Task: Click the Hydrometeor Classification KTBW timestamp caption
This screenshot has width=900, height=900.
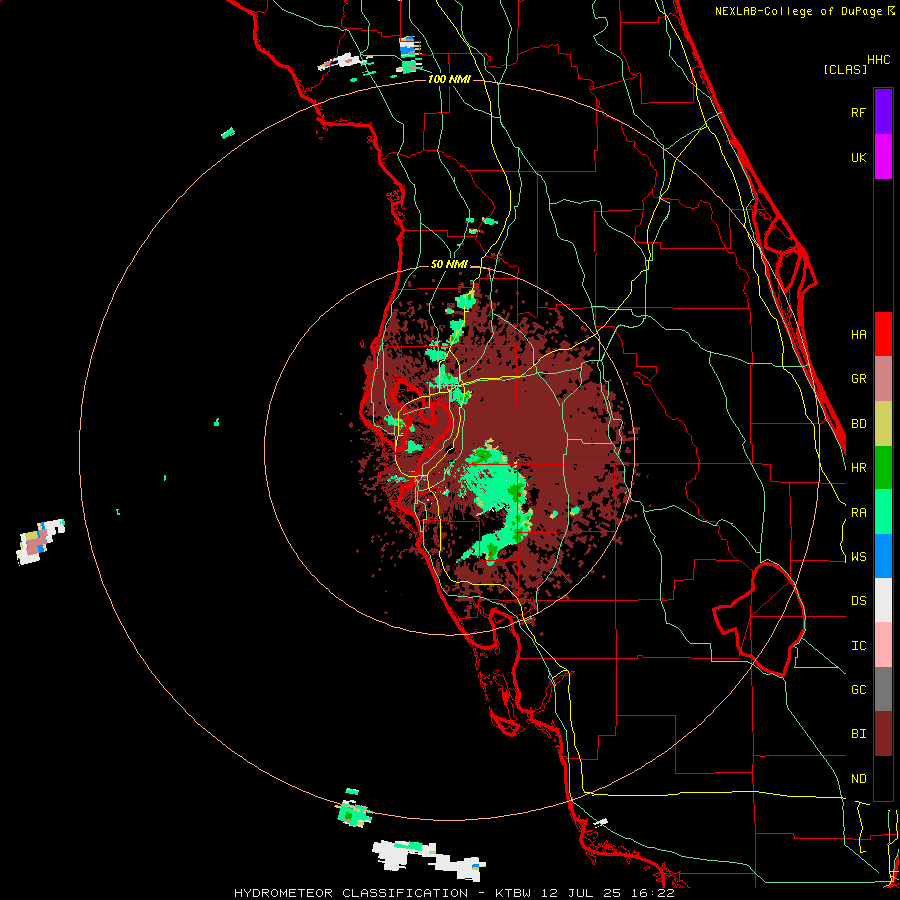Action: coord(454,893)
